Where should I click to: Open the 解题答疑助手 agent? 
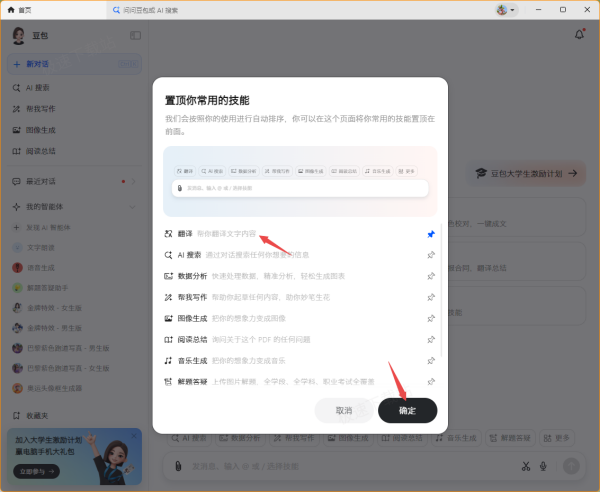click(74, 288)
